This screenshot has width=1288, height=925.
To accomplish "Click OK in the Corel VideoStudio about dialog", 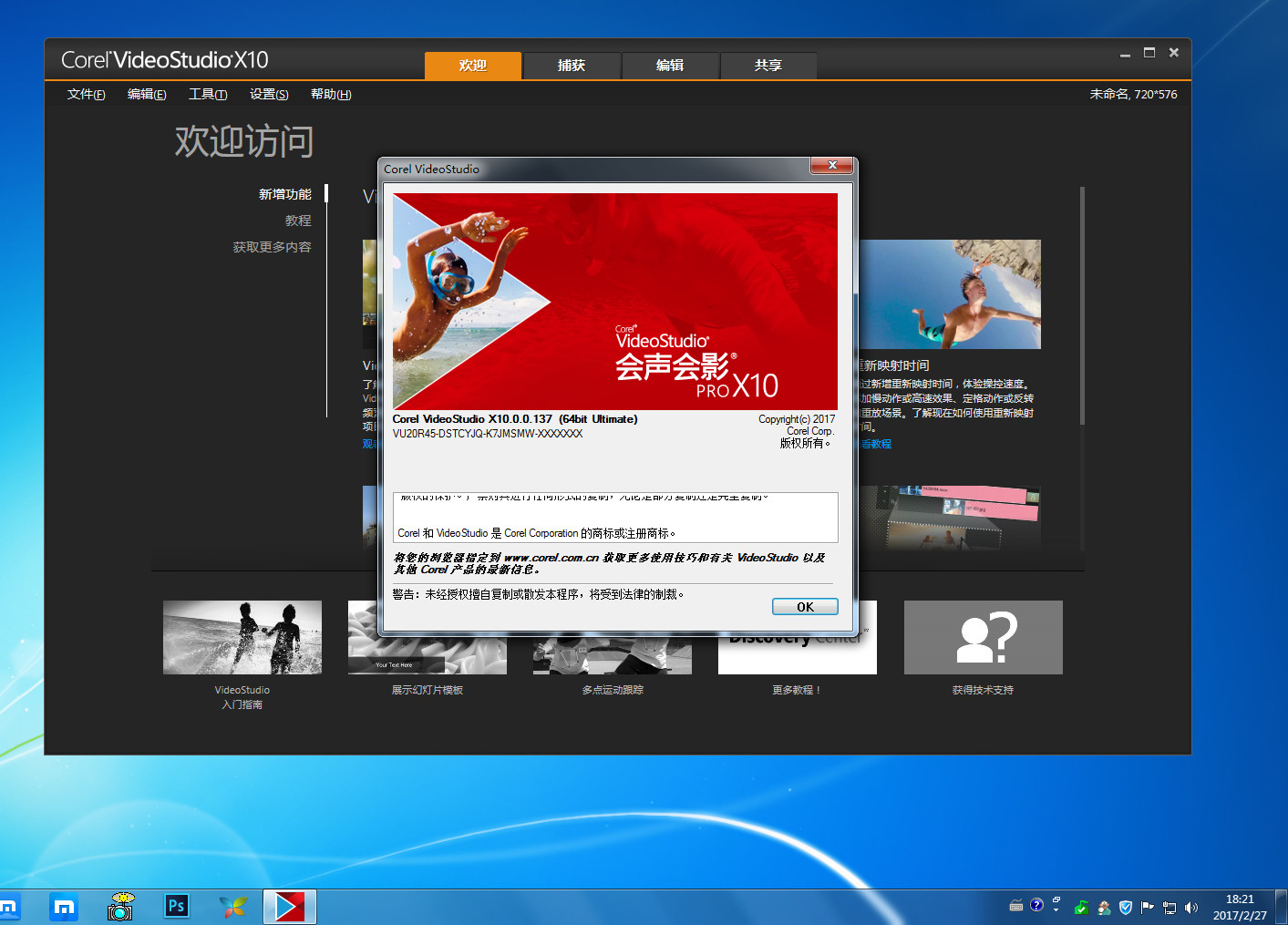I will click(805, 607).
